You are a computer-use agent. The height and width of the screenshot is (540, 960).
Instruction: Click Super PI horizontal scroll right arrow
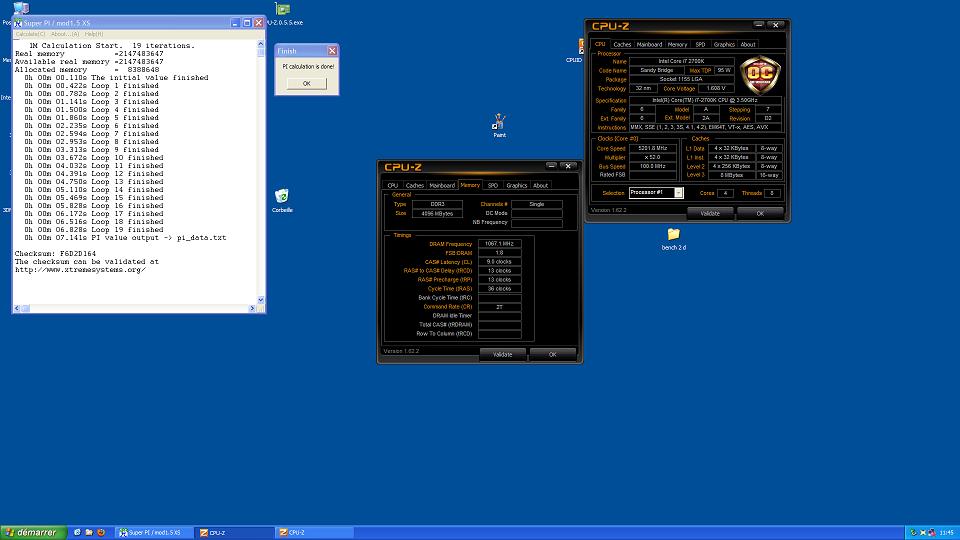(252, 309)
